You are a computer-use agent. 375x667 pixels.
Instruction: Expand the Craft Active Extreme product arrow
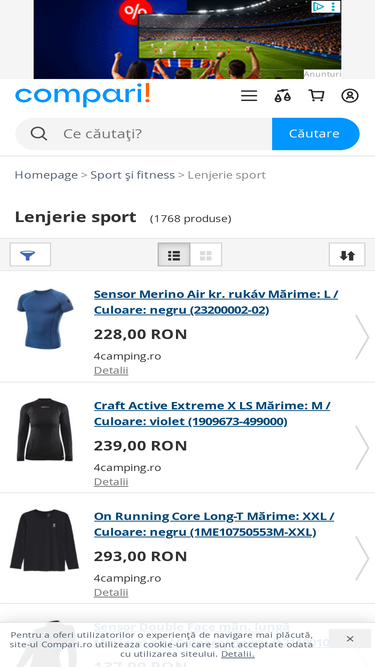(x=362, y=448)
